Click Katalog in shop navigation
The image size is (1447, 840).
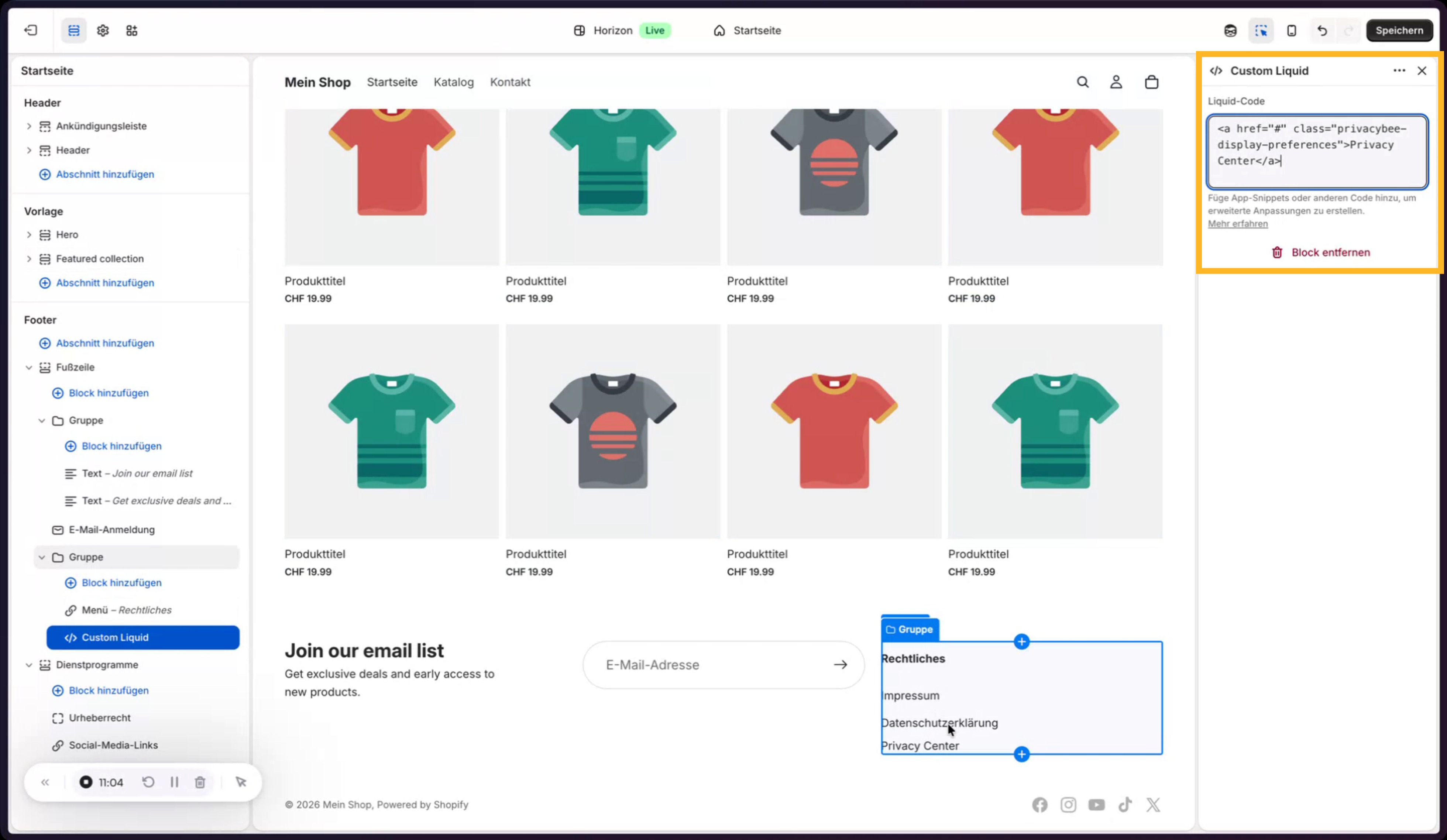pos(454,82)
